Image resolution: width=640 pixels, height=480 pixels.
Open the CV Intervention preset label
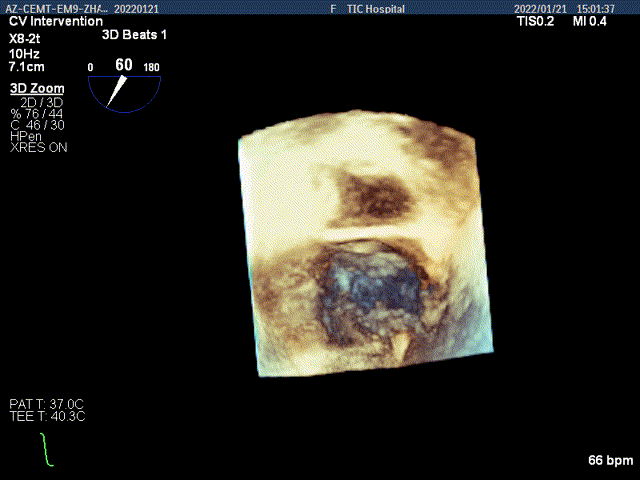pos(56,21)
